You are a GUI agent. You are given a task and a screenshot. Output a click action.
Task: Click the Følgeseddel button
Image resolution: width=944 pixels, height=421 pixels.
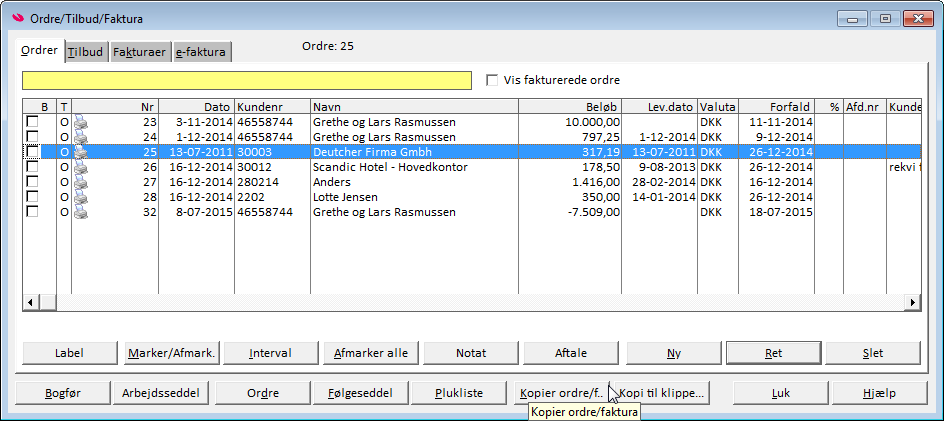point(361,394)
